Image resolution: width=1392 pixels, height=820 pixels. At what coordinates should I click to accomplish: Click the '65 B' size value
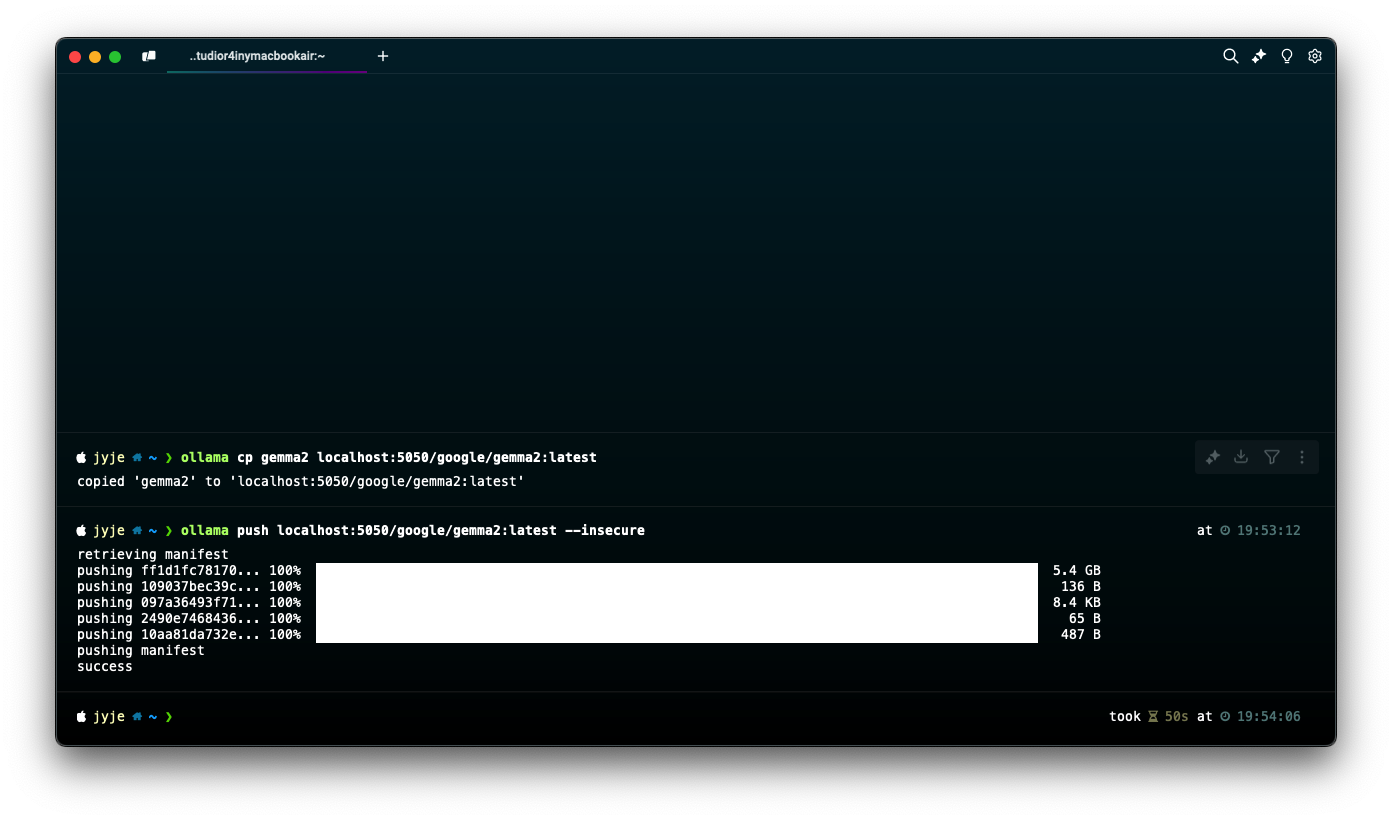pyautogui.click(x=1085, y=619)
